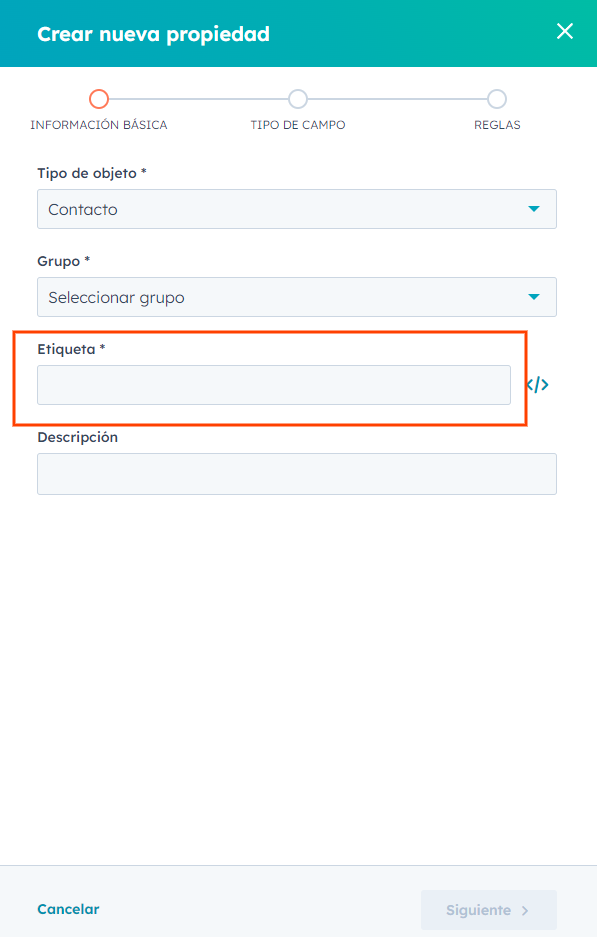
Task: Go to TIPO DE CAMPO step label
Action: click(x=298, y=125)
